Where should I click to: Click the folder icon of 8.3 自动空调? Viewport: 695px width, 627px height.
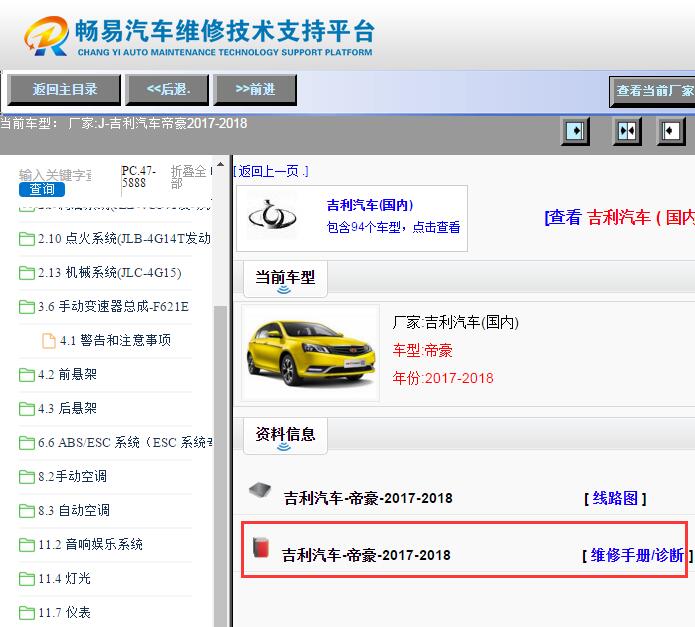tap(27, 511)
